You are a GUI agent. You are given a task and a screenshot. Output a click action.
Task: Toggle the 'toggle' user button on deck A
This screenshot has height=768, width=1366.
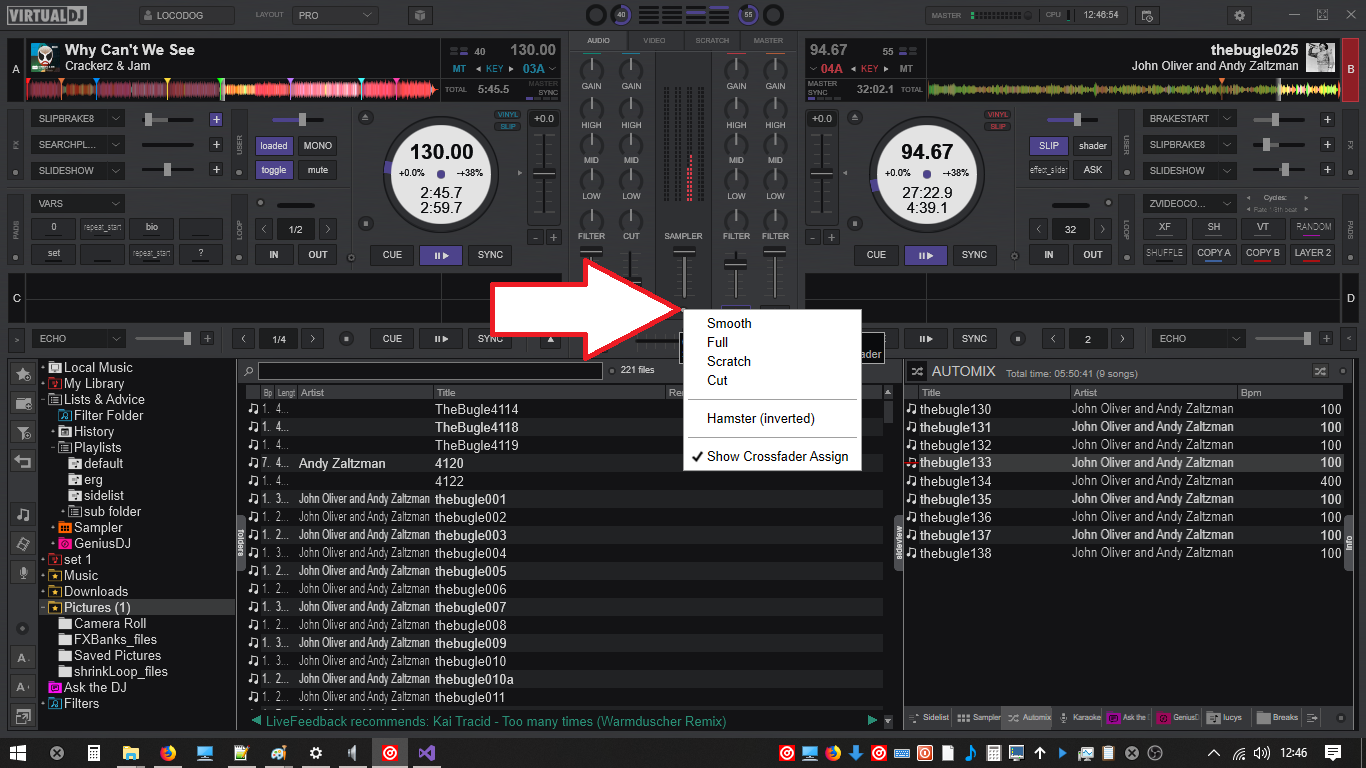click(274, 170)
